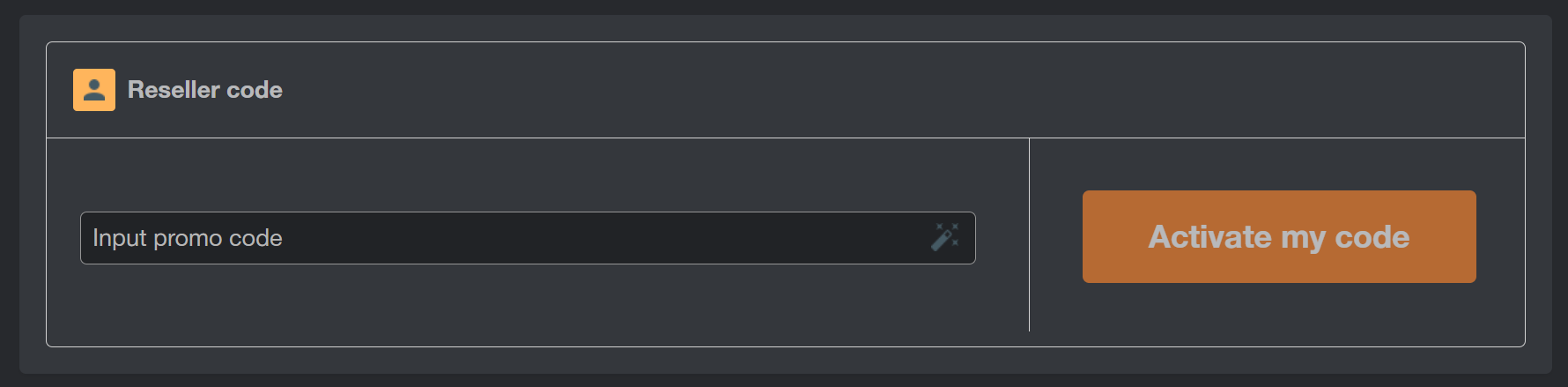The image size is (1568, 387).
Task: Choose the orange square account icon
Action: [94, 90]
